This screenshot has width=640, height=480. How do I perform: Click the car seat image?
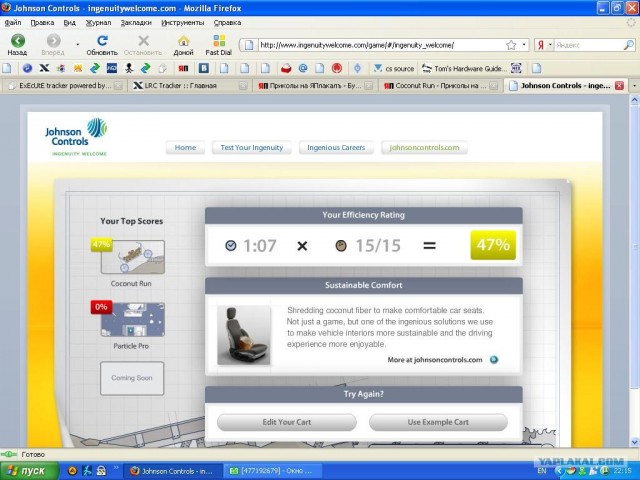pos(244,335)
